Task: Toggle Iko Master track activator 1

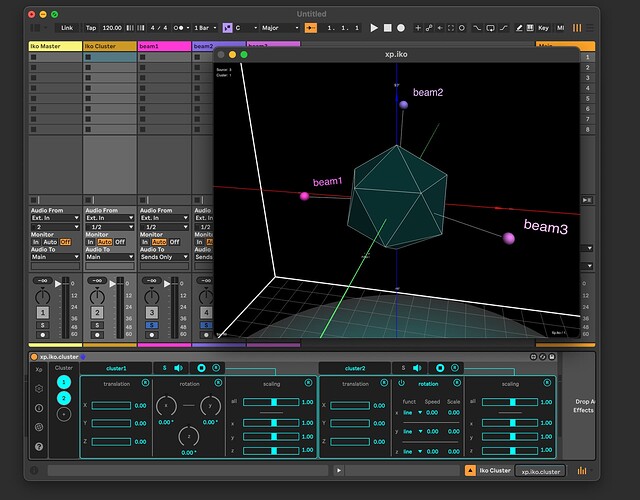Action: click(x=44, y=313)
